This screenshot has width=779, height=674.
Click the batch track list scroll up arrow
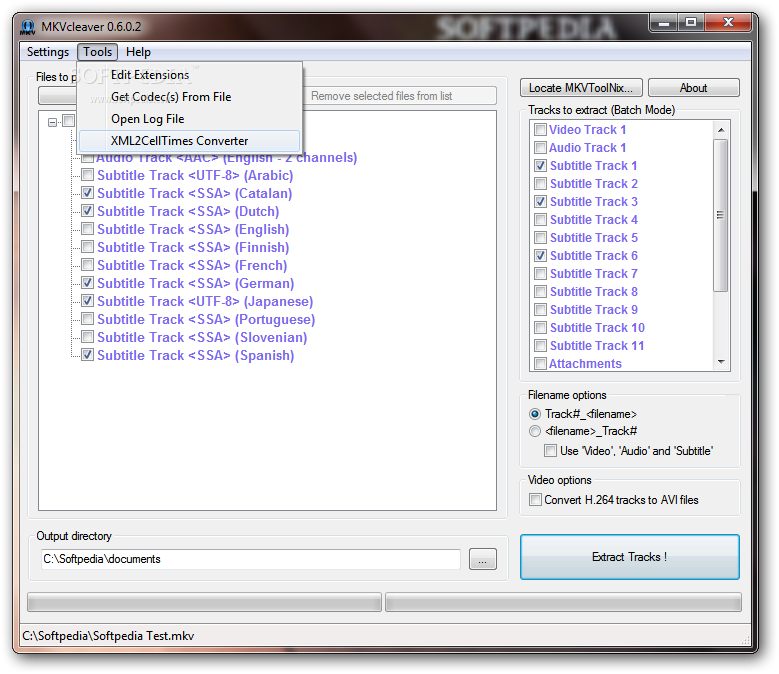(721, 130)
